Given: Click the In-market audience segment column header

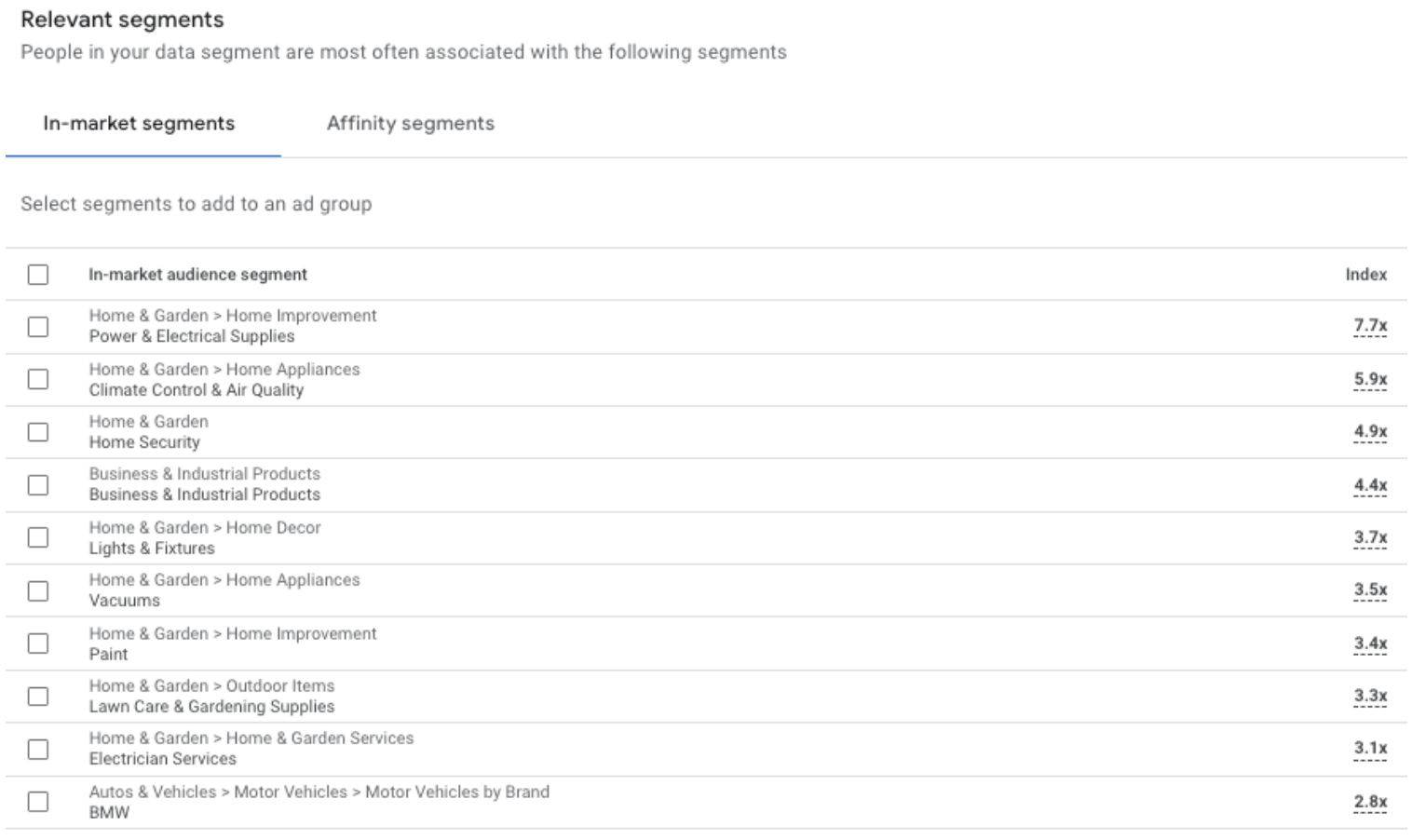Looking at the screenshot, I should [x=197, y=275].
